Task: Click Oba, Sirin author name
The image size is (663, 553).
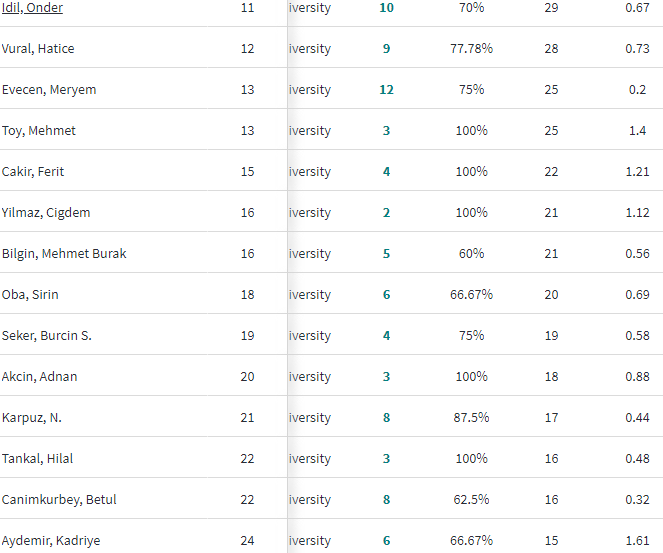Action: [x=32, y=295]
